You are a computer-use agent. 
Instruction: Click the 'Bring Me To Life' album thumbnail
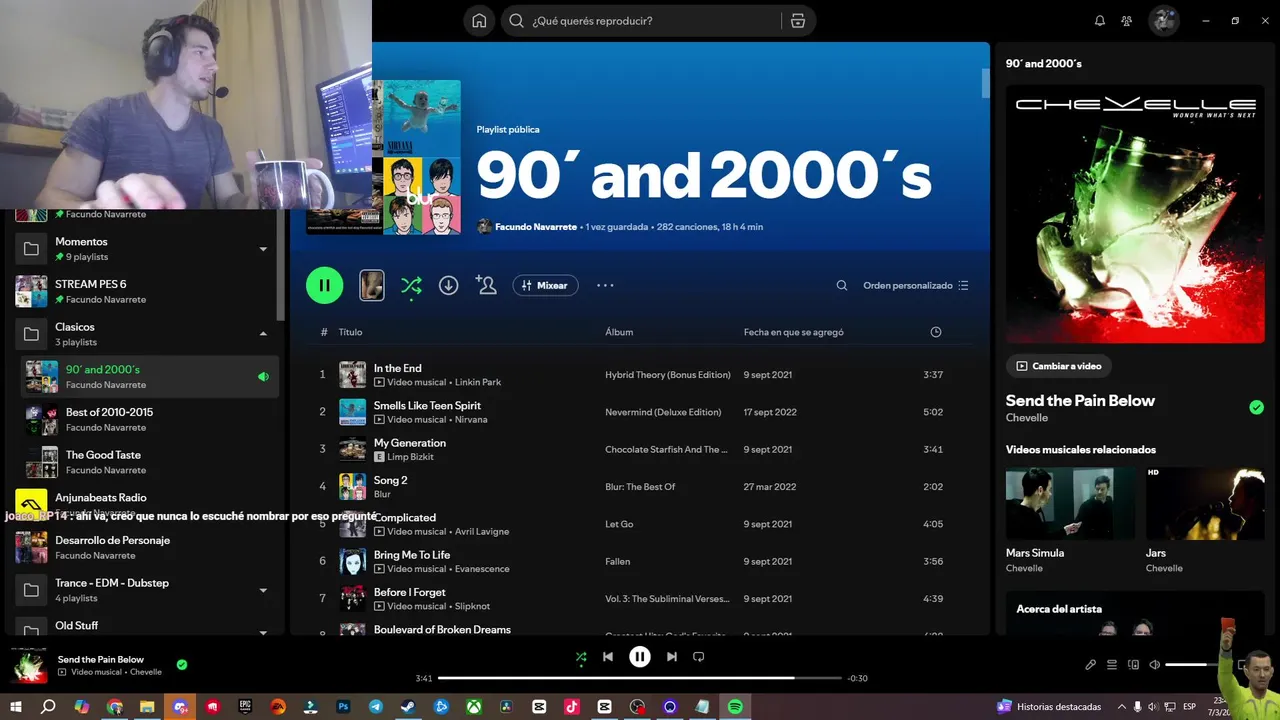click(352, 561)
